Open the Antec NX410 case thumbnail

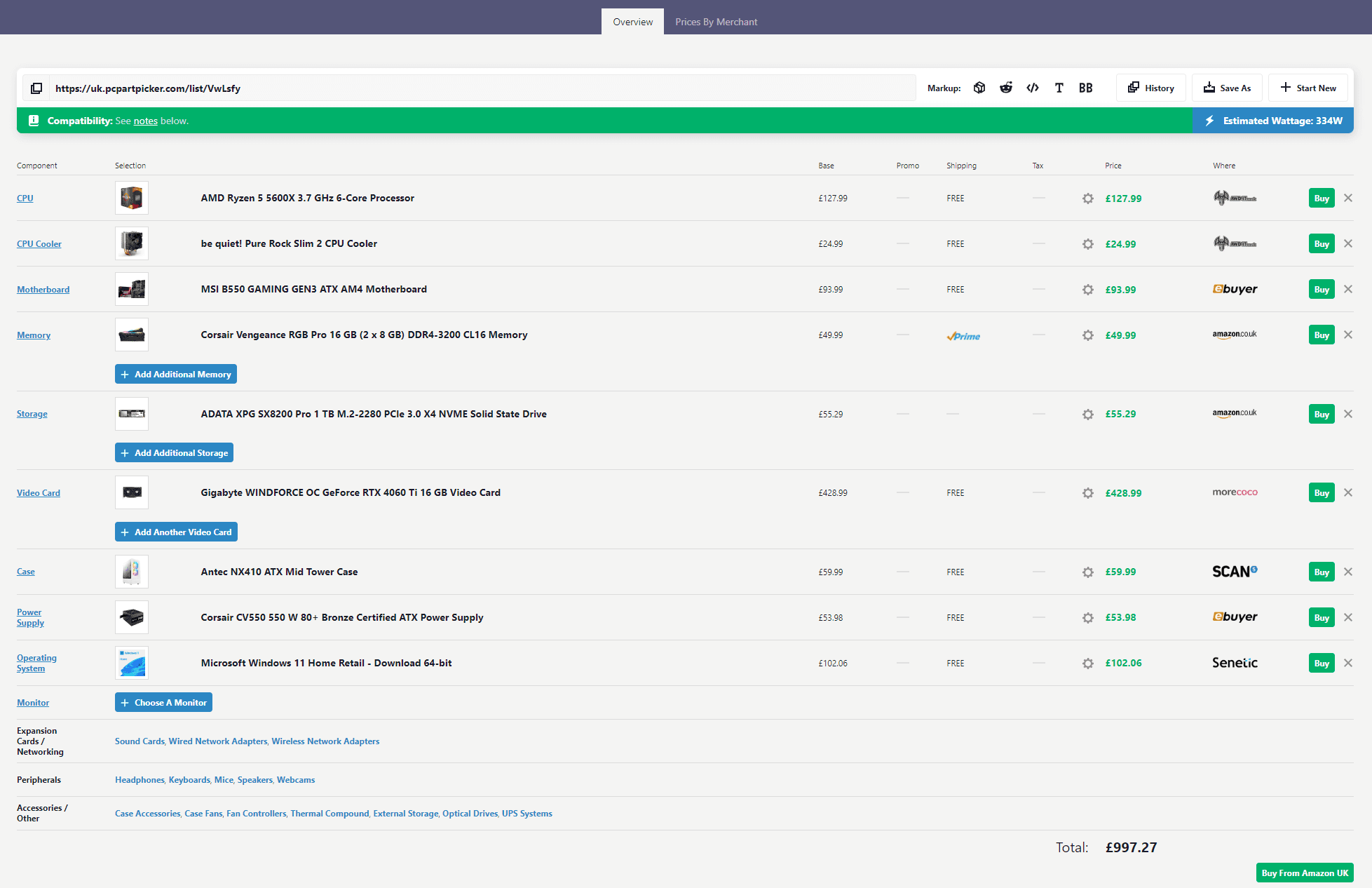pos(132,572)
